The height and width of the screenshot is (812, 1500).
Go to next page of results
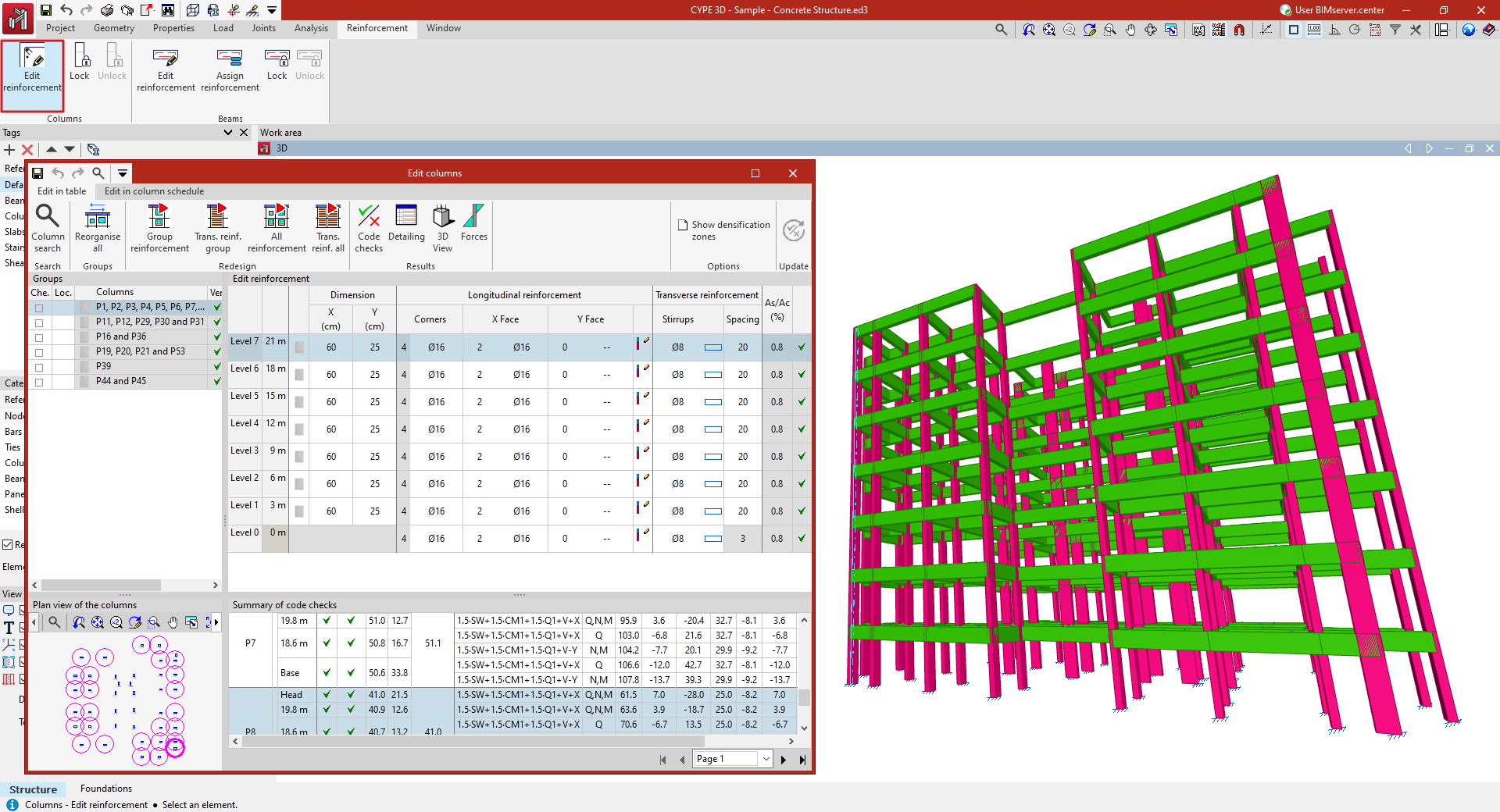click(x=784, y=759)
